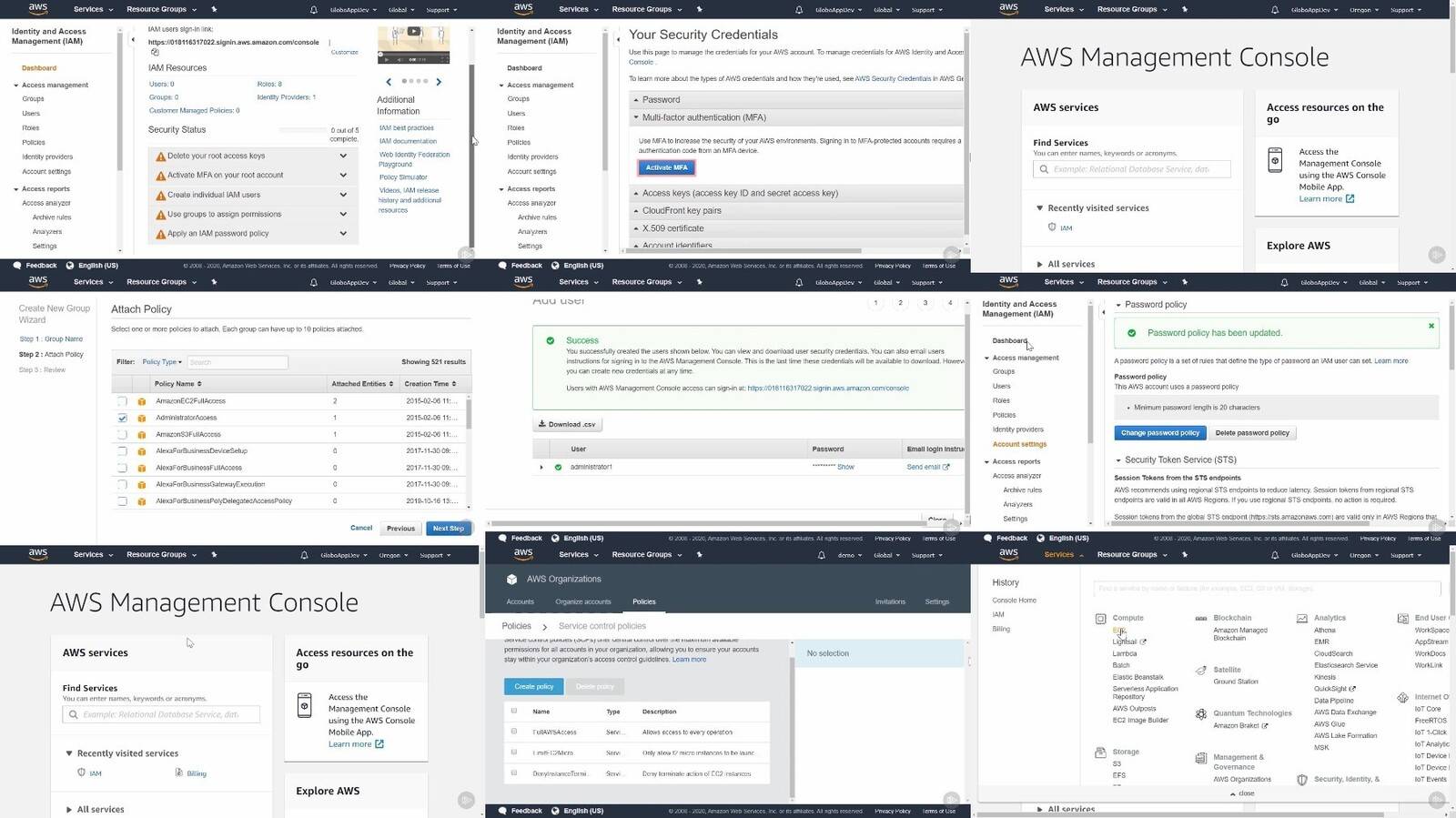This screenshot has width=1456, height=818.
Task: Click the Services menu search field near History
Action: [1267, 589]
